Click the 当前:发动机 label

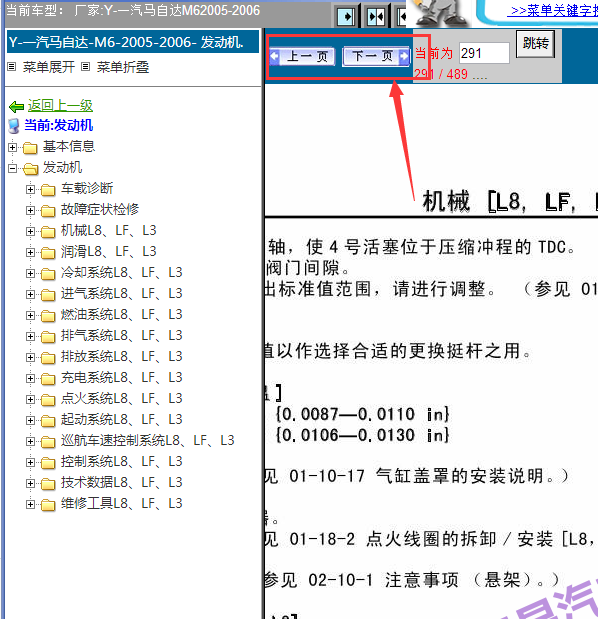point(59,126)
